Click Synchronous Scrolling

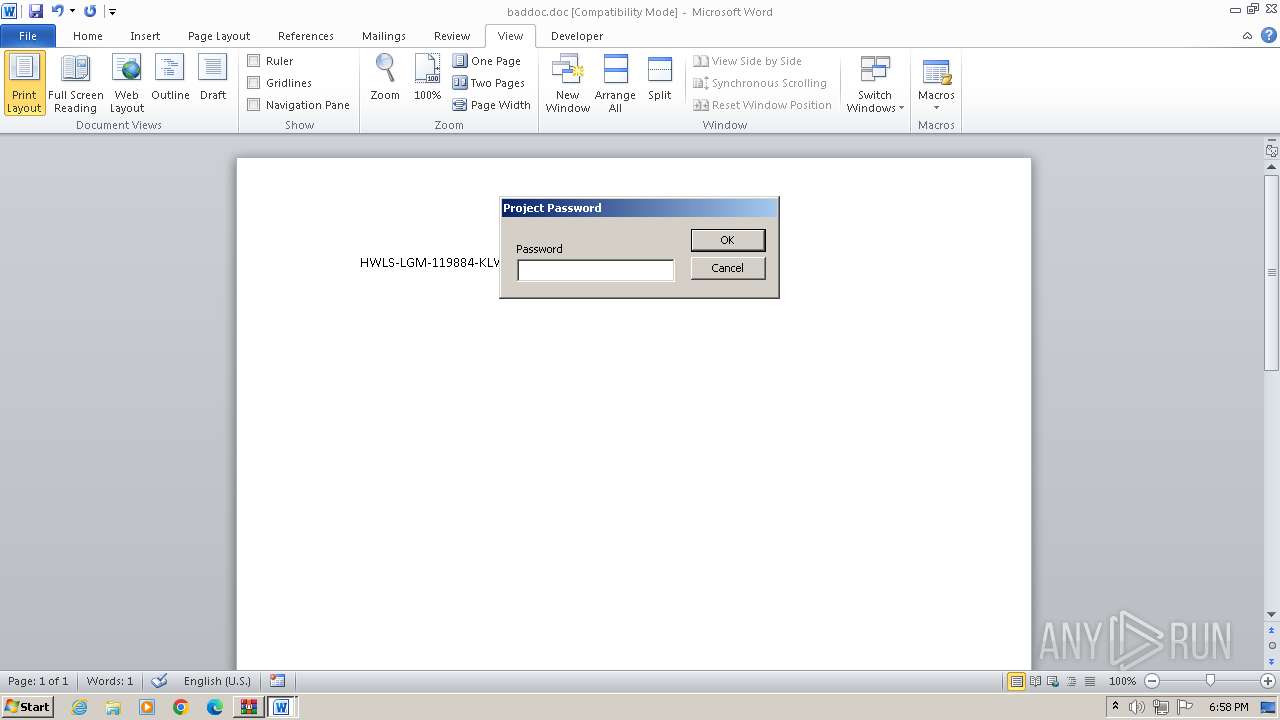coord(760,83)
